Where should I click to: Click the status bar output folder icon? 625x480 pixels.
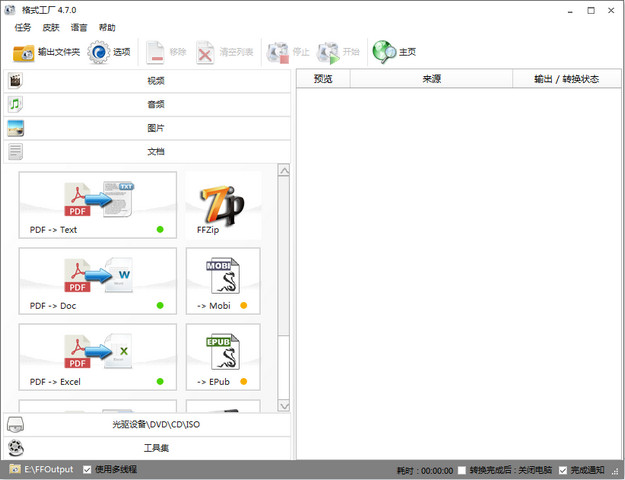(x=15, y=469)
